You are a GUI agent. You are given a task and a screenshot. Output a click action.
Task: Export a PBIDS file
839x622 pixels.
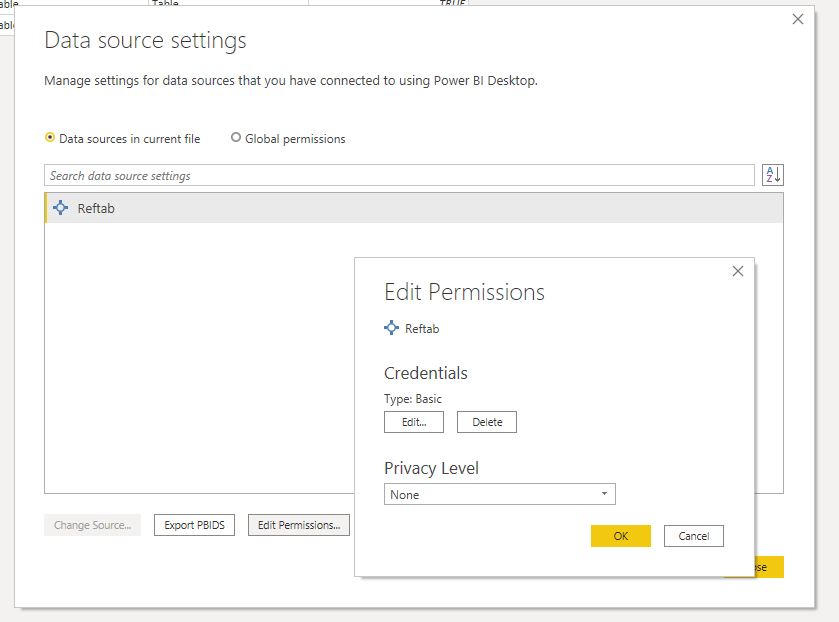tap(194, 524)
